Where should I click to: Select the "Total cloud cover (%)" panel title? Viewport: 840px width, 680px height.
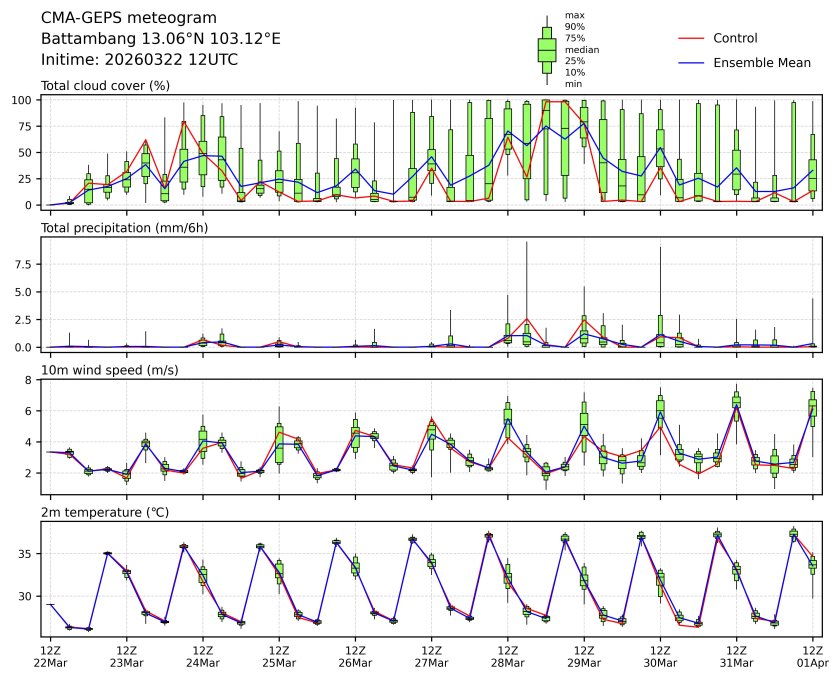(105, 86)
